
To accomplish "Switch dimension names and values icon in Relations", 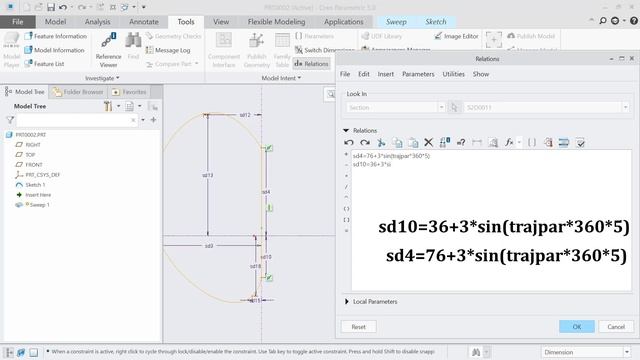I will 444,142.
